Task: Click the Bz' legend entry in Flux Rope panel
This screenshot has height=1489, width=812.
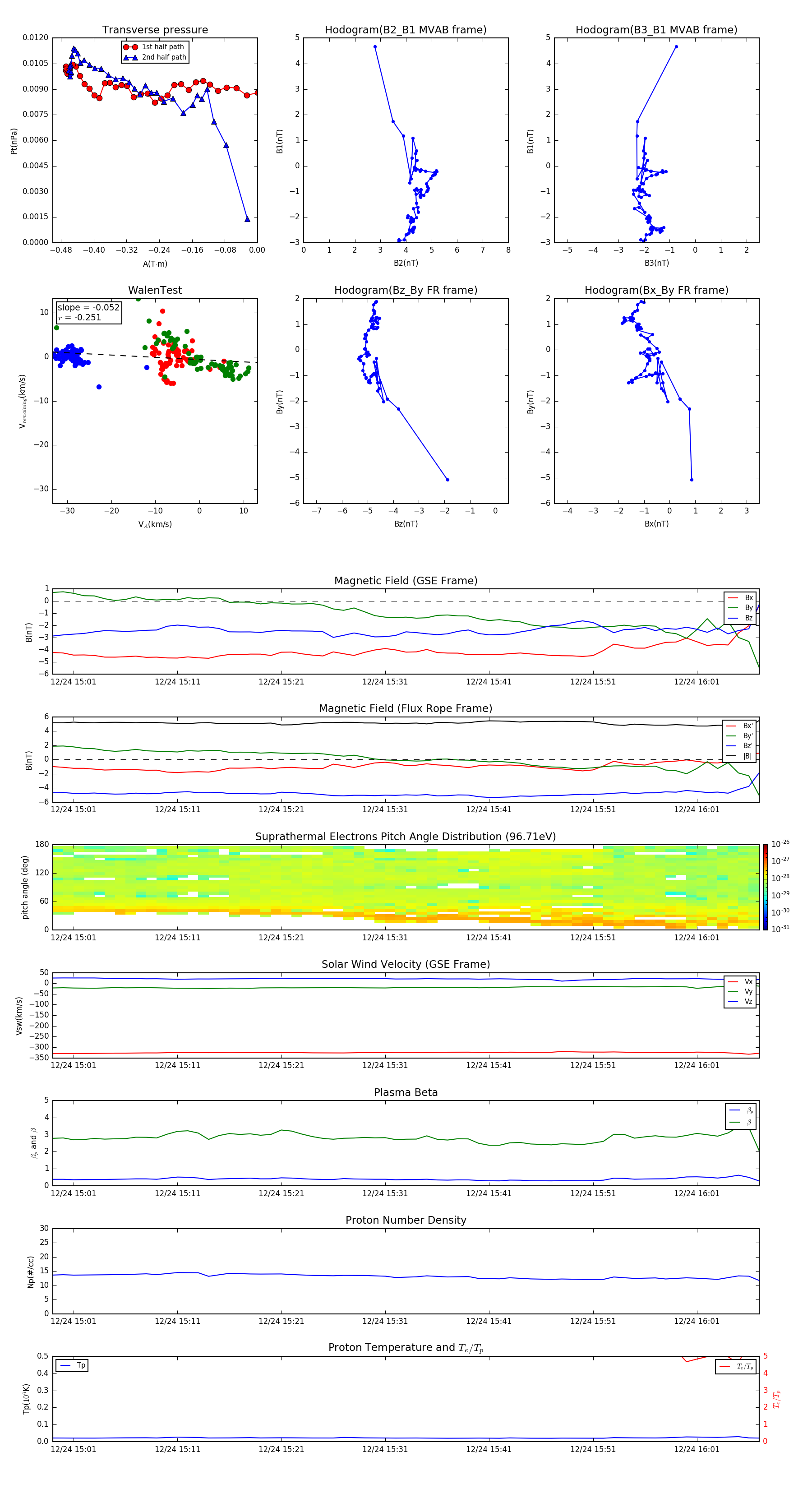Action: pos(740,746)
